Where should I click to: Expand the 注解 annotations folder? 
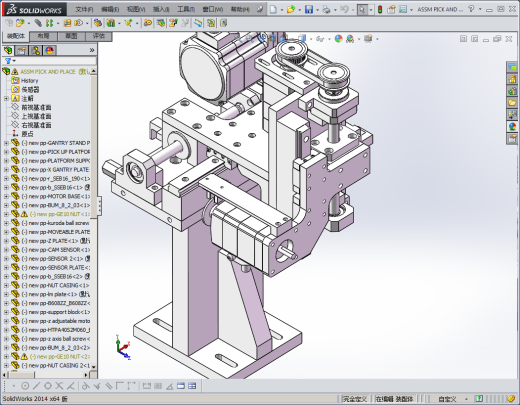[6, 98]
